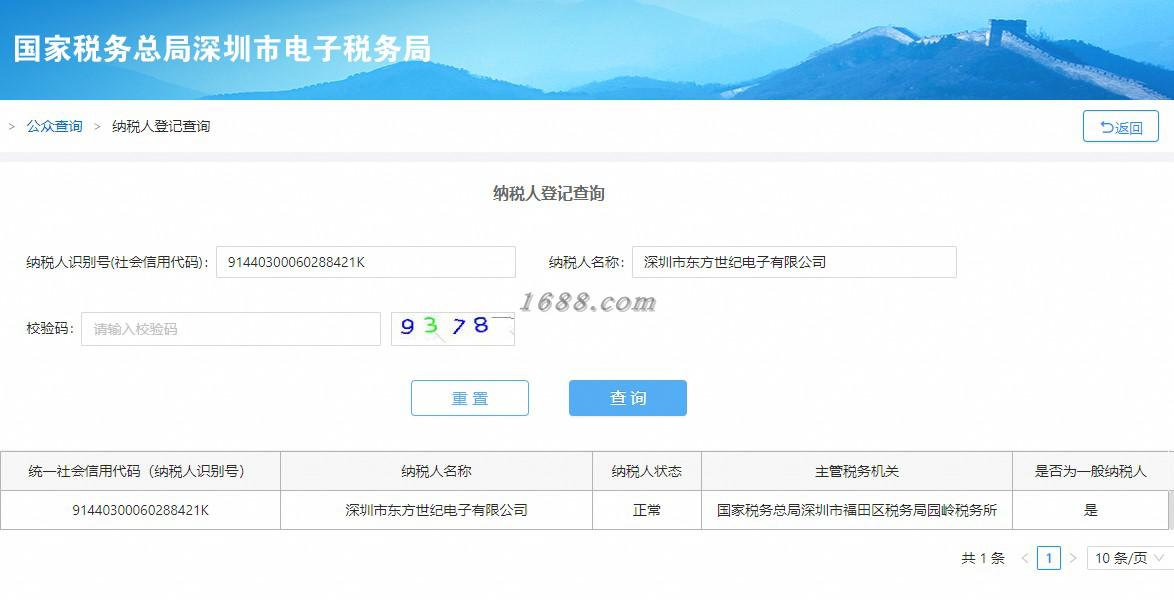This screenshot has width=1174, height=600.
Task: Click the 重置 reset button
Action: click(x=469, y=398)
